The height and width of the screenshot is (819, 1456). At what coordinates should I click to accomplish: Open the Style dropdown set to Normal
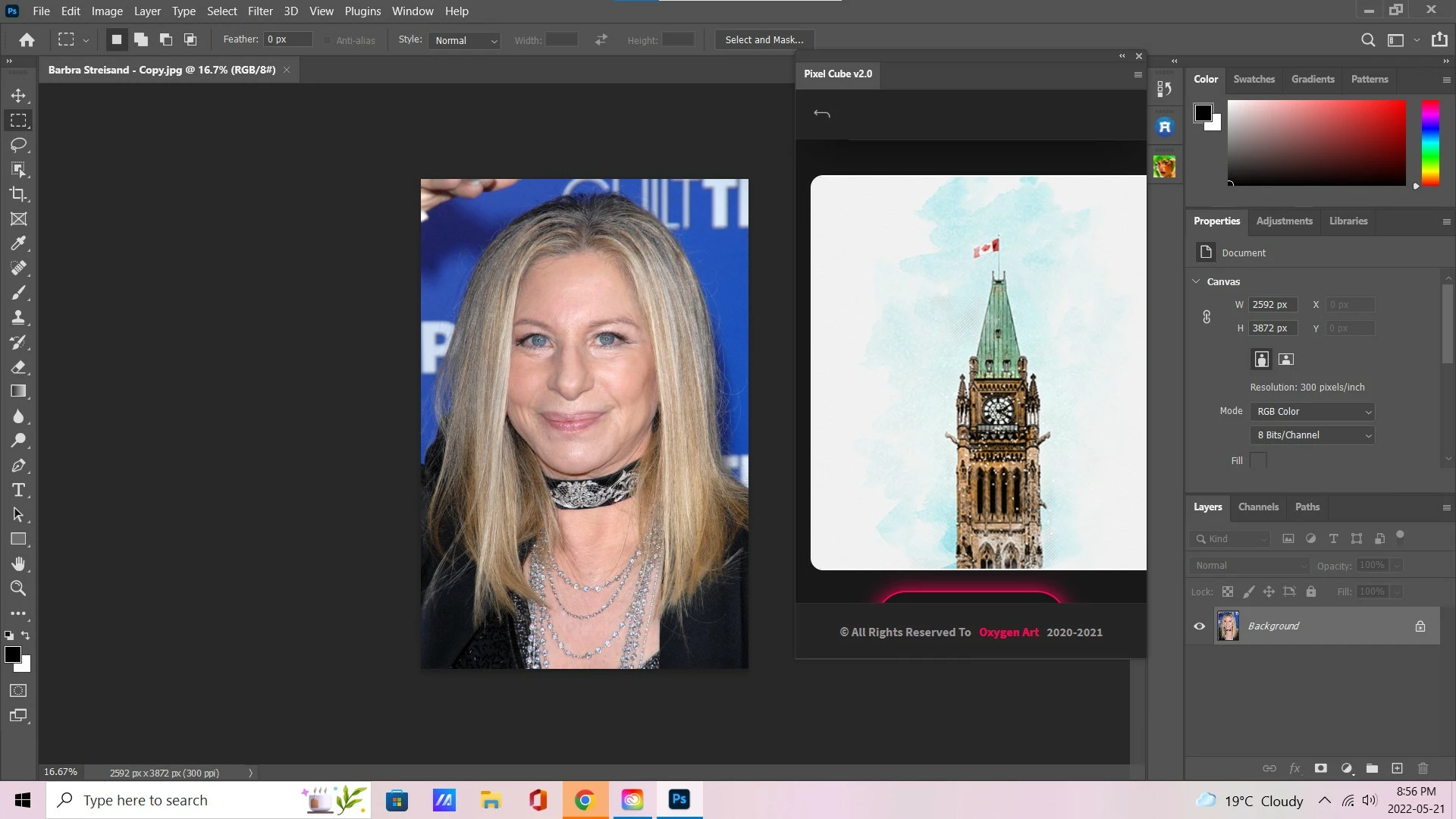[x=466, y=40]
